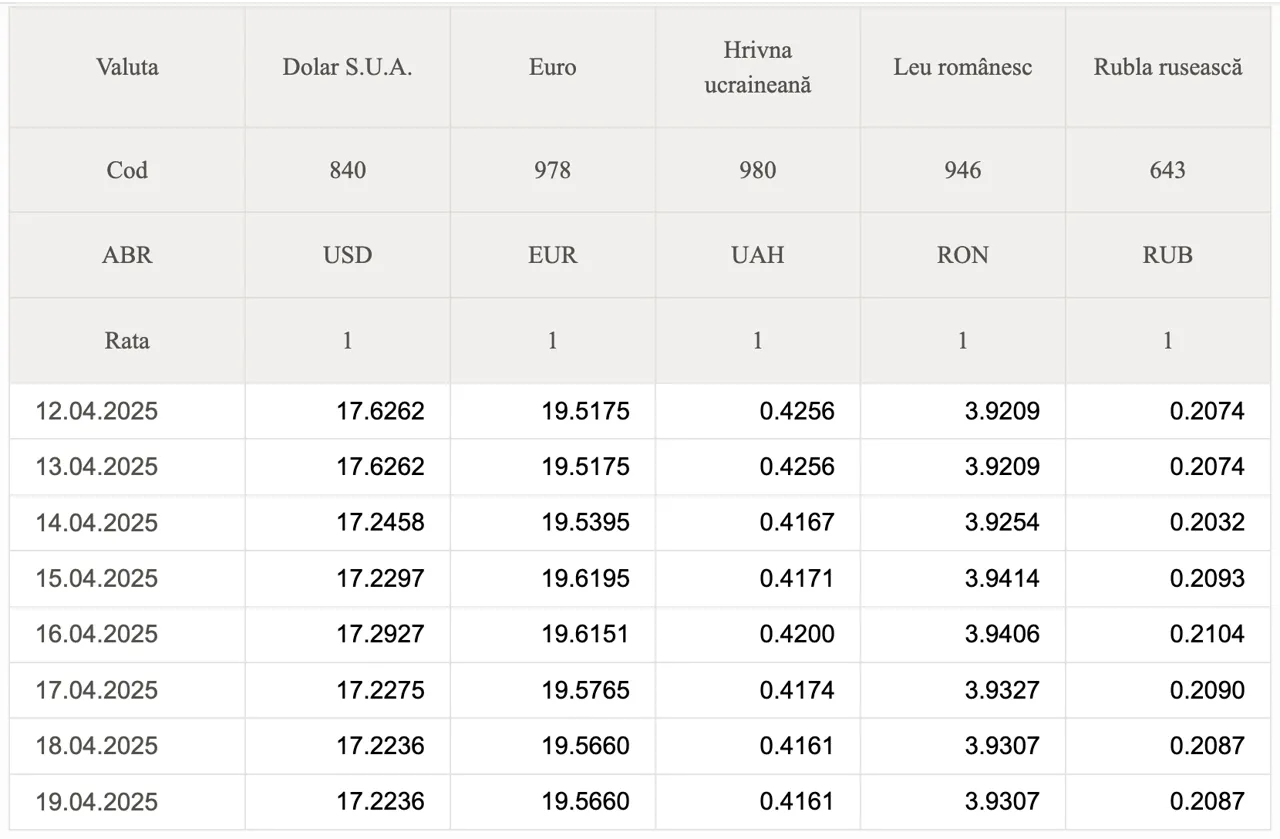Select the RON abbreviation cell

pos(962,255)
